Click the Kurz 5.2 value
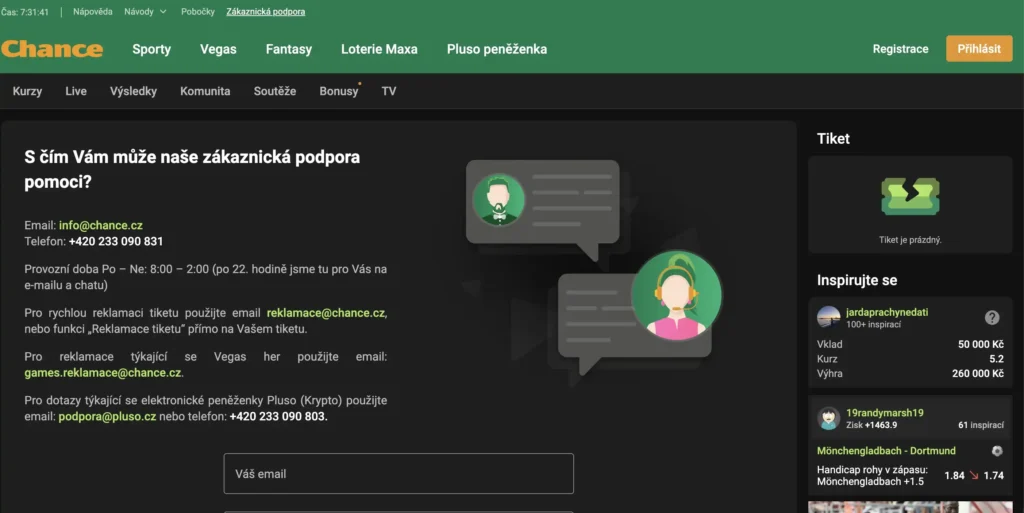The height and width of the screenshot is (513, 1024). coord(997,359)
